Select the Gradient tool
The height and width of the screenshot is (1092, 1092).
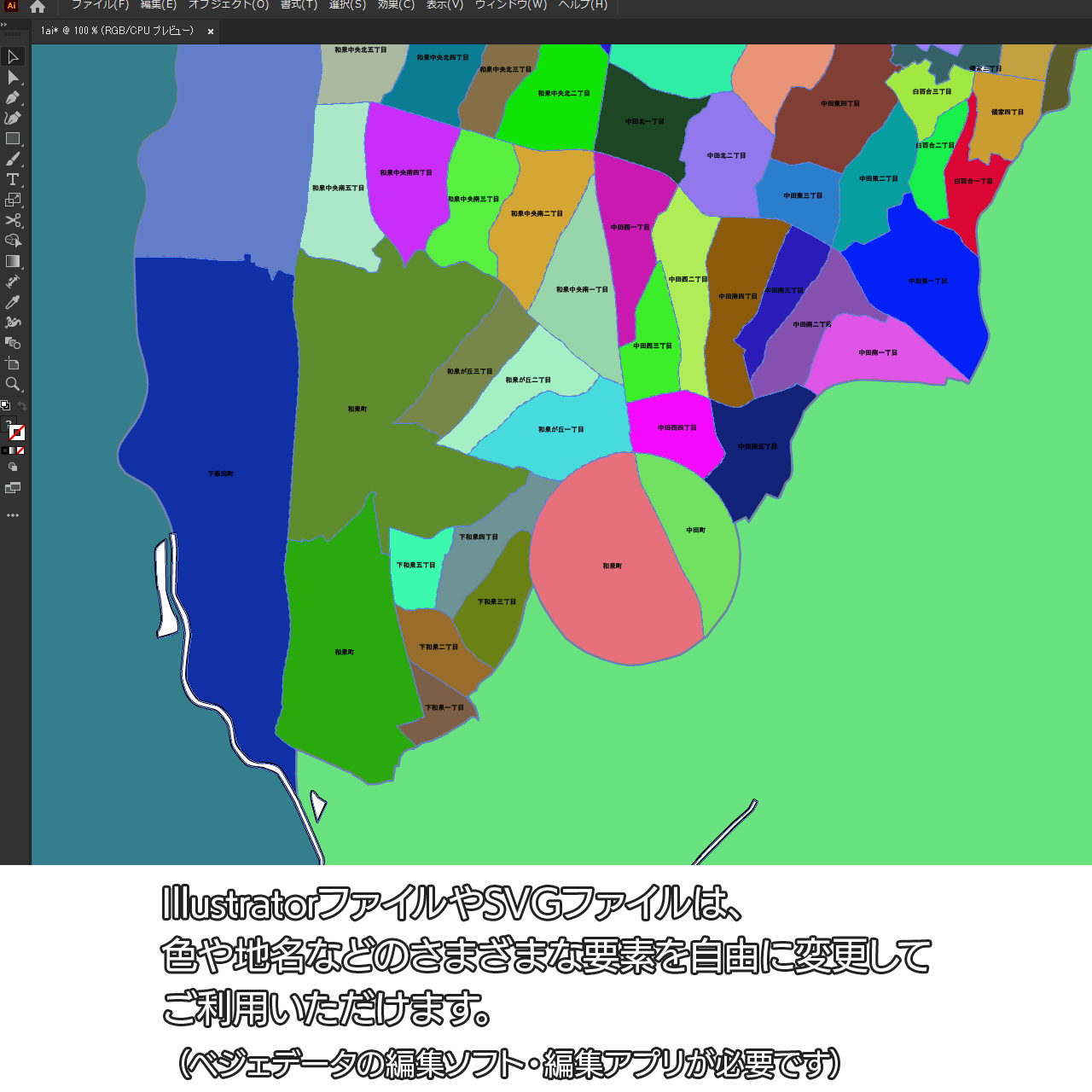(x=13, y=261)
